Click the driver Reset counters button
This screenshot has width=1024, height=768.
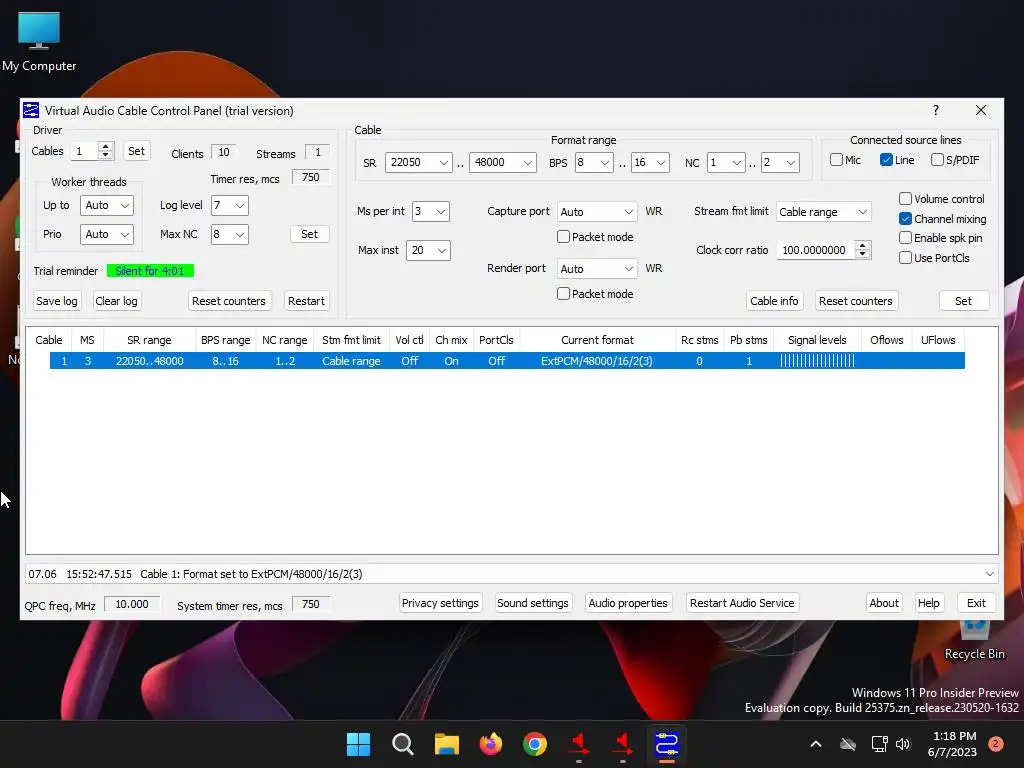pyautogui.click(x=229, y=301)
